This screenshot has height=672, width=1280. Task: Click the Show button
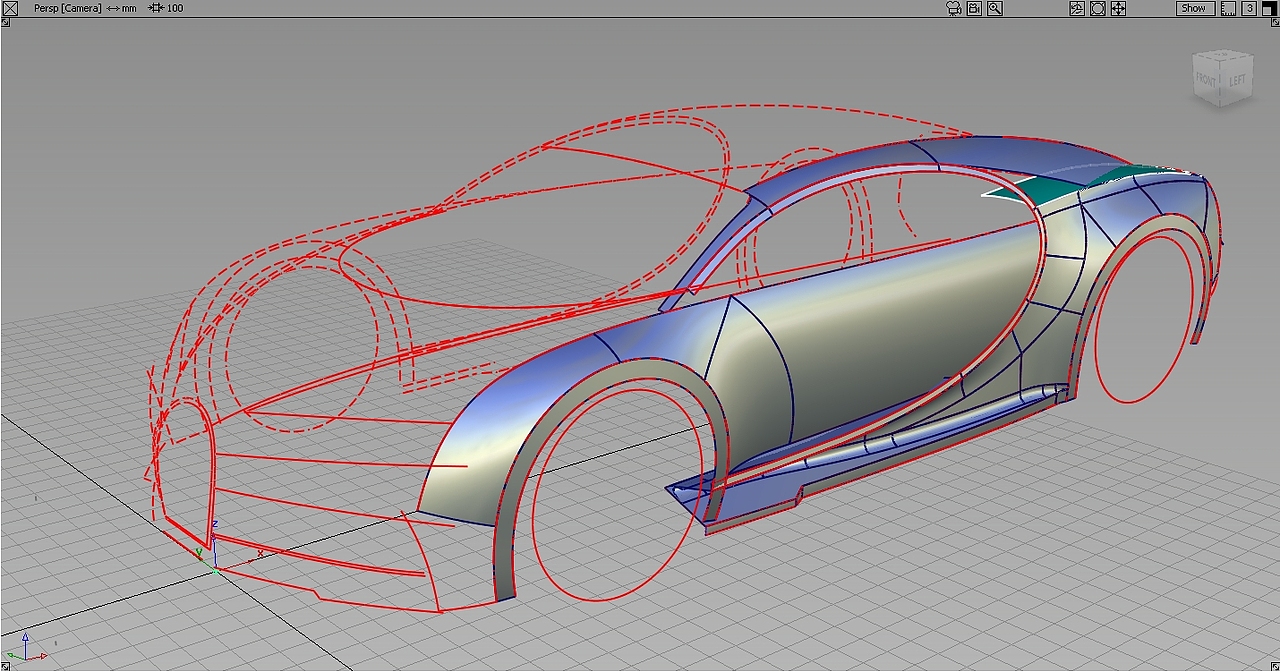pos(1195,8)
